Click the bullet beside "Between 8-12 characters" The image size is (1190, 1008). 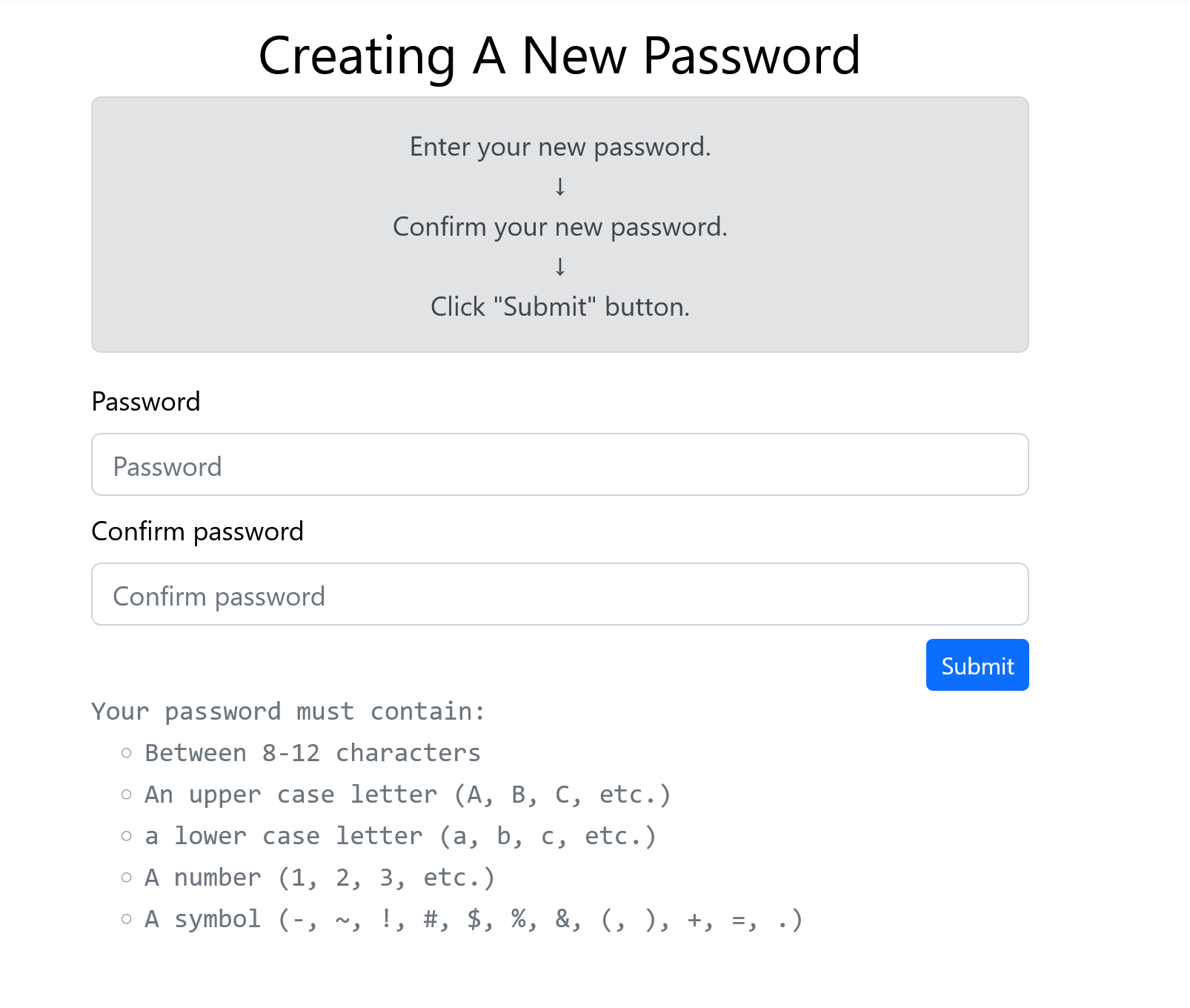(127, 753)
